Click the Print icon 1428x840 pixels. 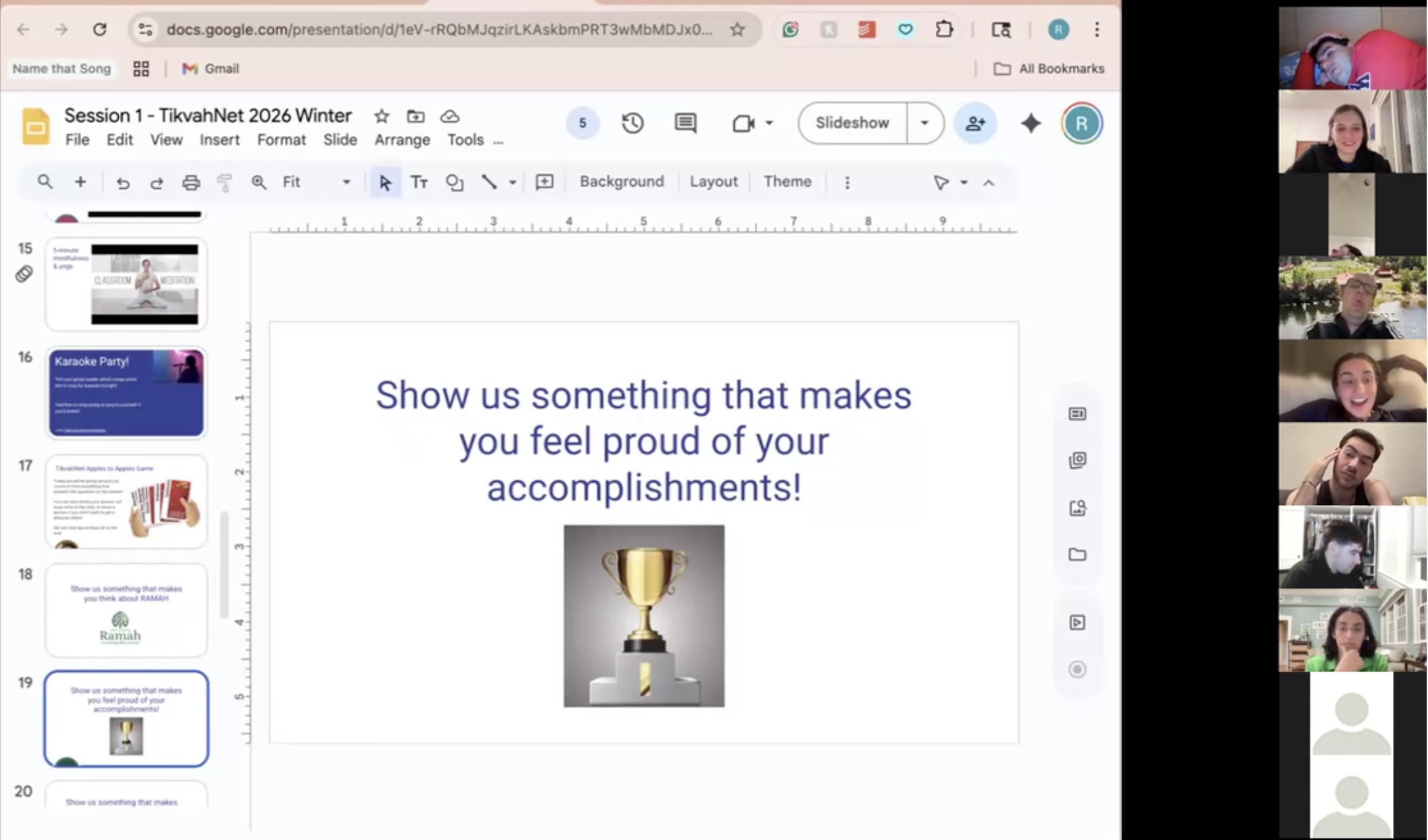(191, 183)
